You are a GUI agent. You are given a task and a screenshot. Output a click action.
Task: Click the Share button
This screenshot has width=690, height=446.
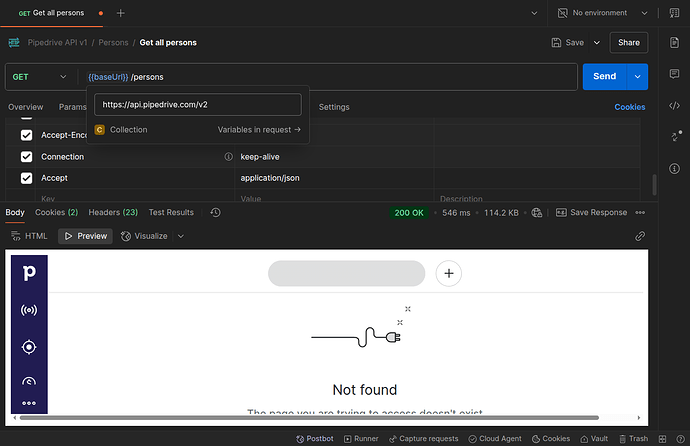click(x=628, y=43)
